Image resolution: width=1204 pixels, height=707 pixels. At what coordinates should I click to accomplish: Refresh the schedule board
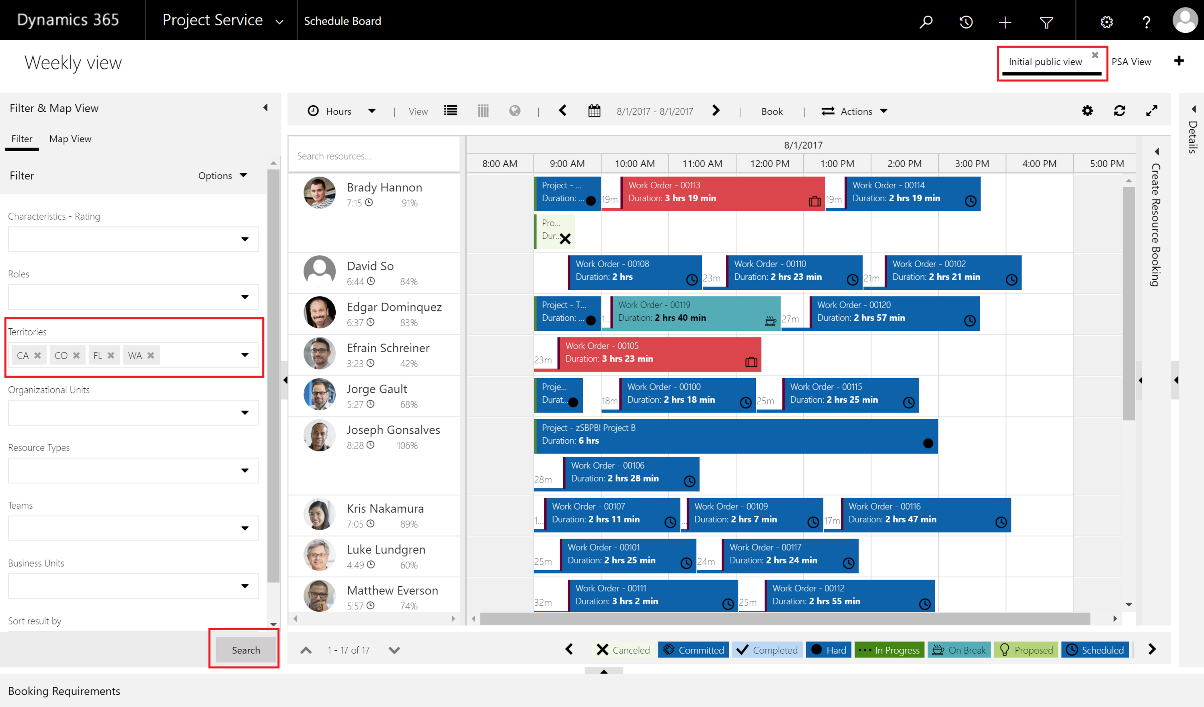(1120, 111)
